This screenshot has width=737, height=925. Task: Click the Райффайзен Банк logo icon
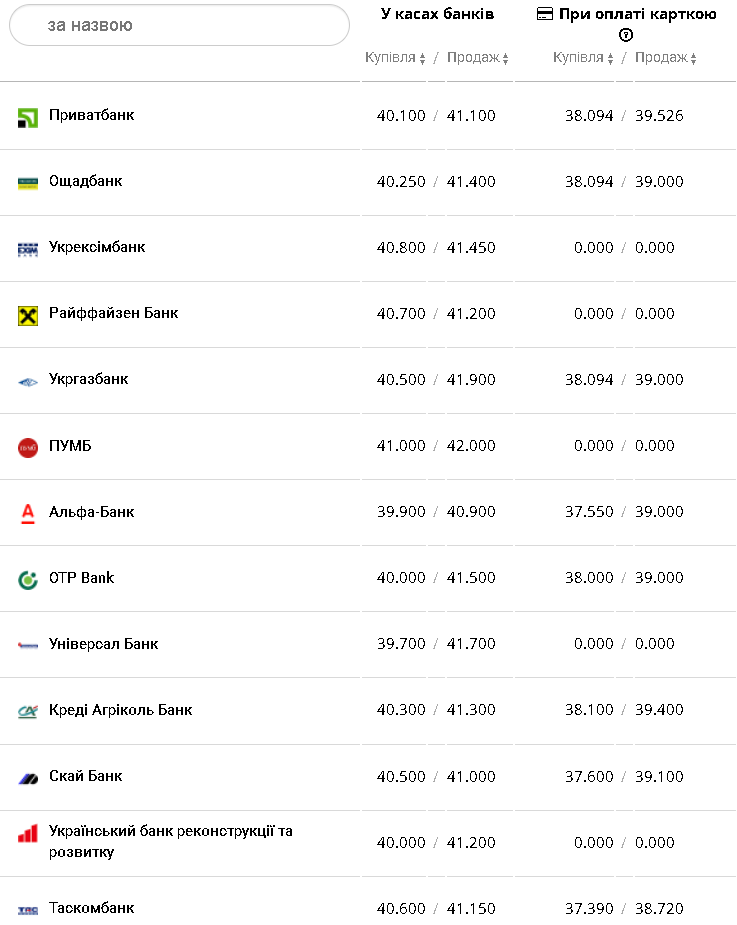28,315
